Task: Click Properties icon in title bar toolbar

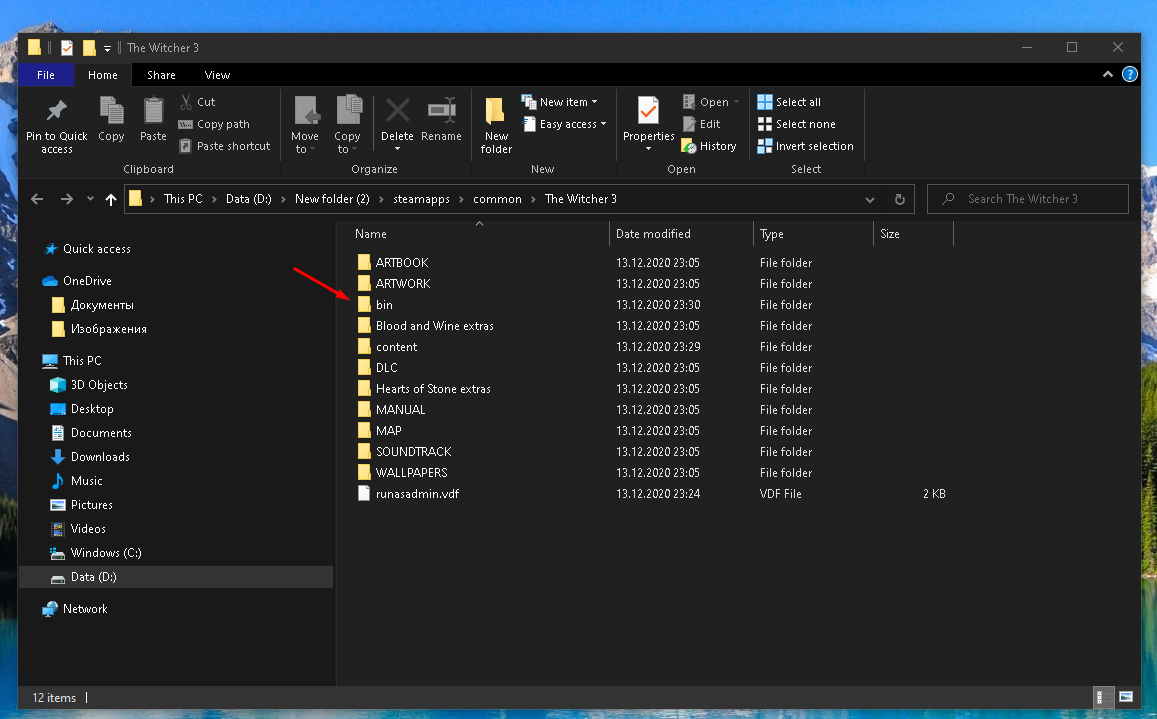Action: click(66, 48)
